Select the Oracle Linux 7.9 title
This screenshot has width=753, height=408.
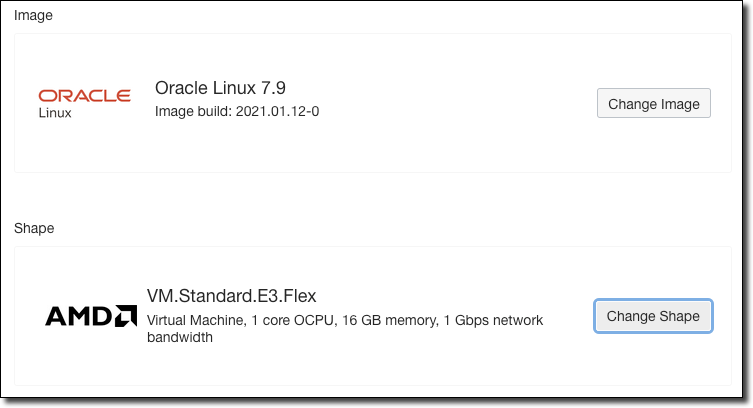click(221, 88)
